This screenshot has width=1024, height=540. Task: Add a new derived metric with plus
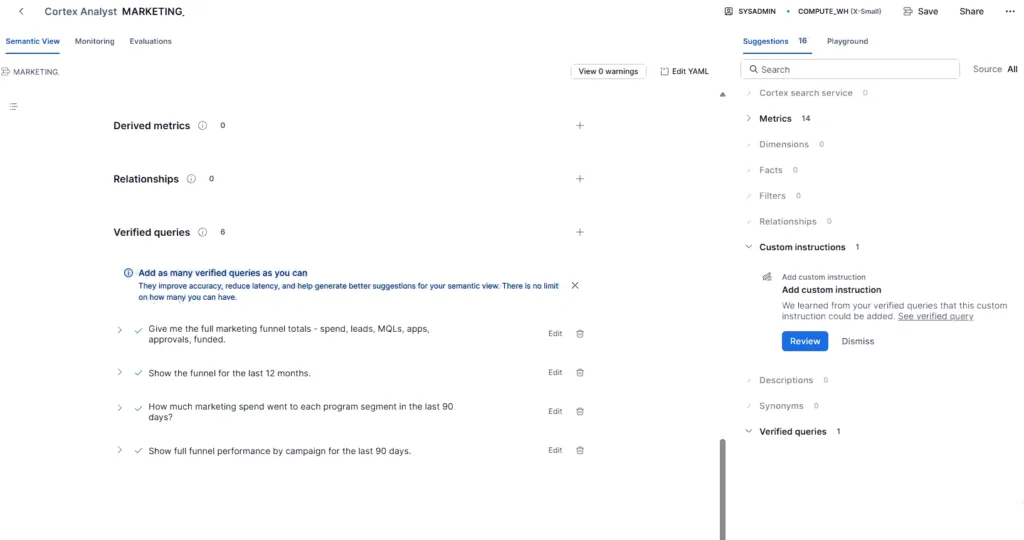point(580,125)
